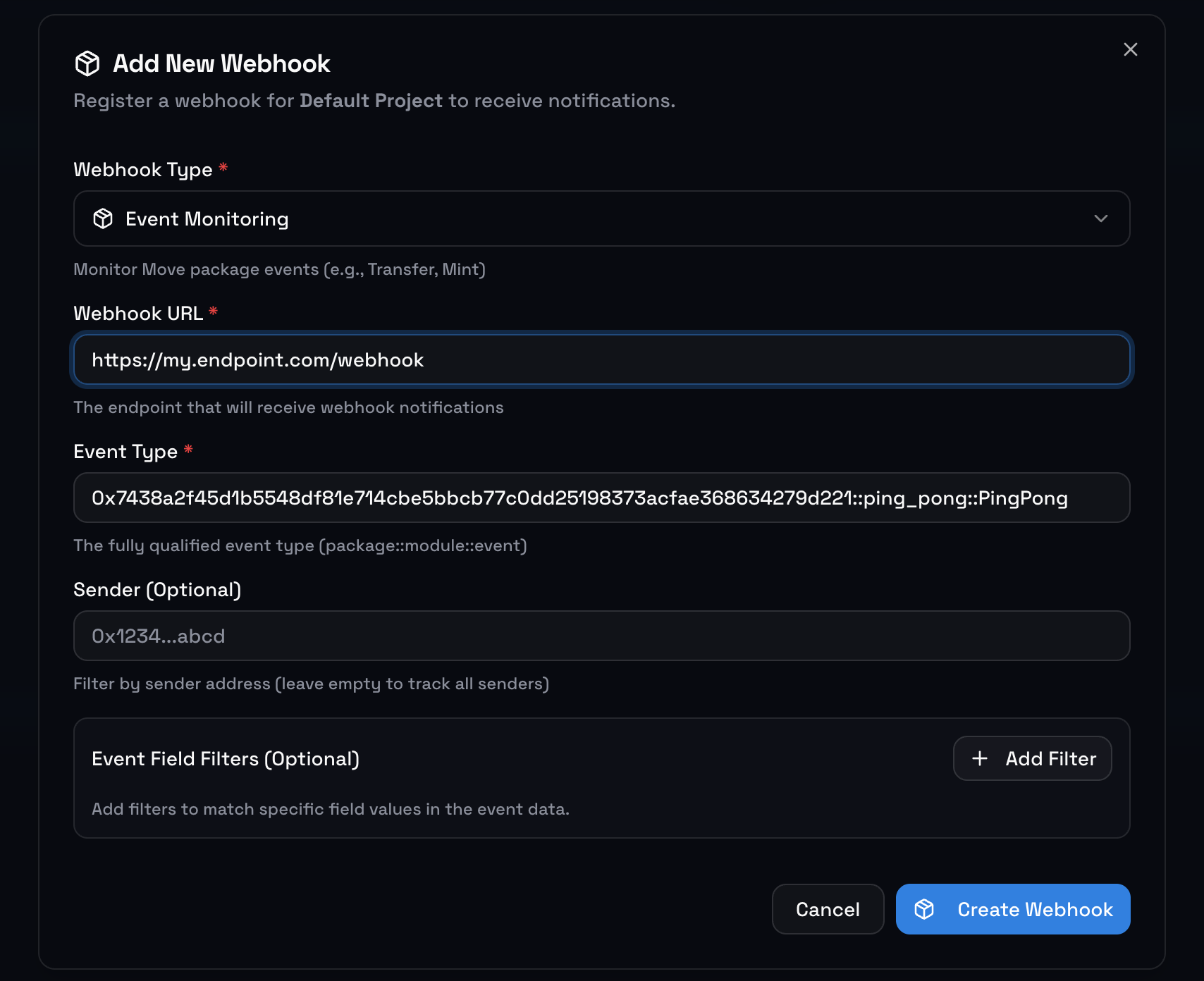
Task: Add a filter for event field values
Action: tap(1032, 758)
